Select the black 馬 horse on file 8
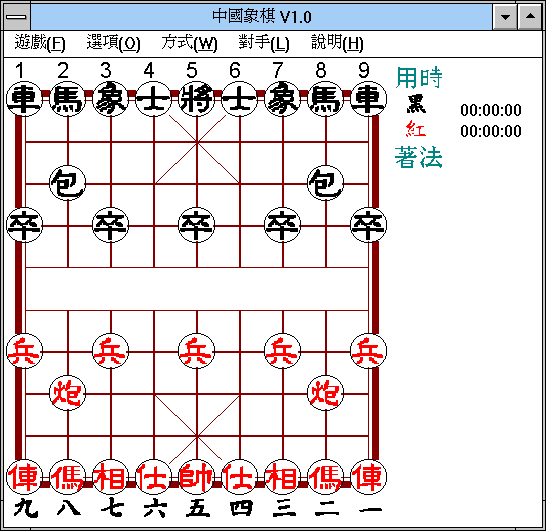This screenshot has width=546, height=531. pos(326,99)
